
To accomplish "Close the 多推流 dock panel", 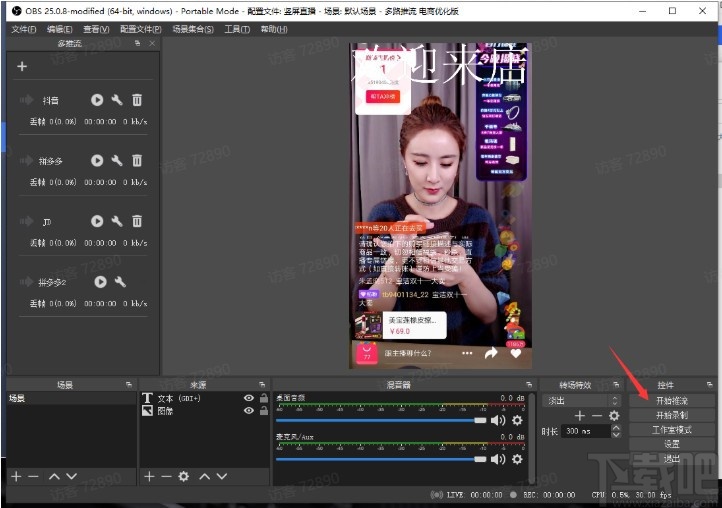I will (x=152, y=43).
